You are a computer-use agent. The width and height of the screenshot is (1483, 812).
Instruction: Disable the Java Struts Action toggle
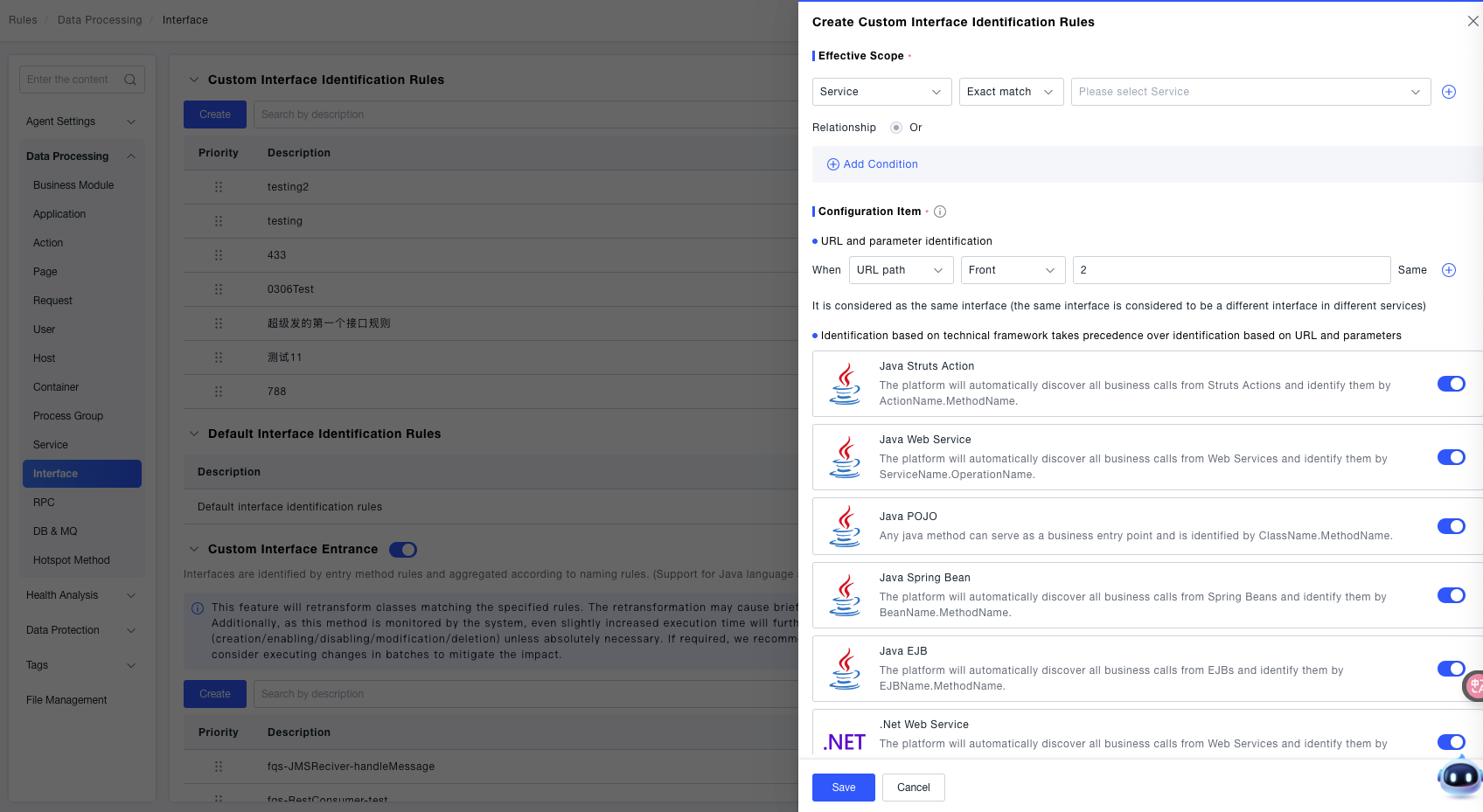coord(1451,384)
